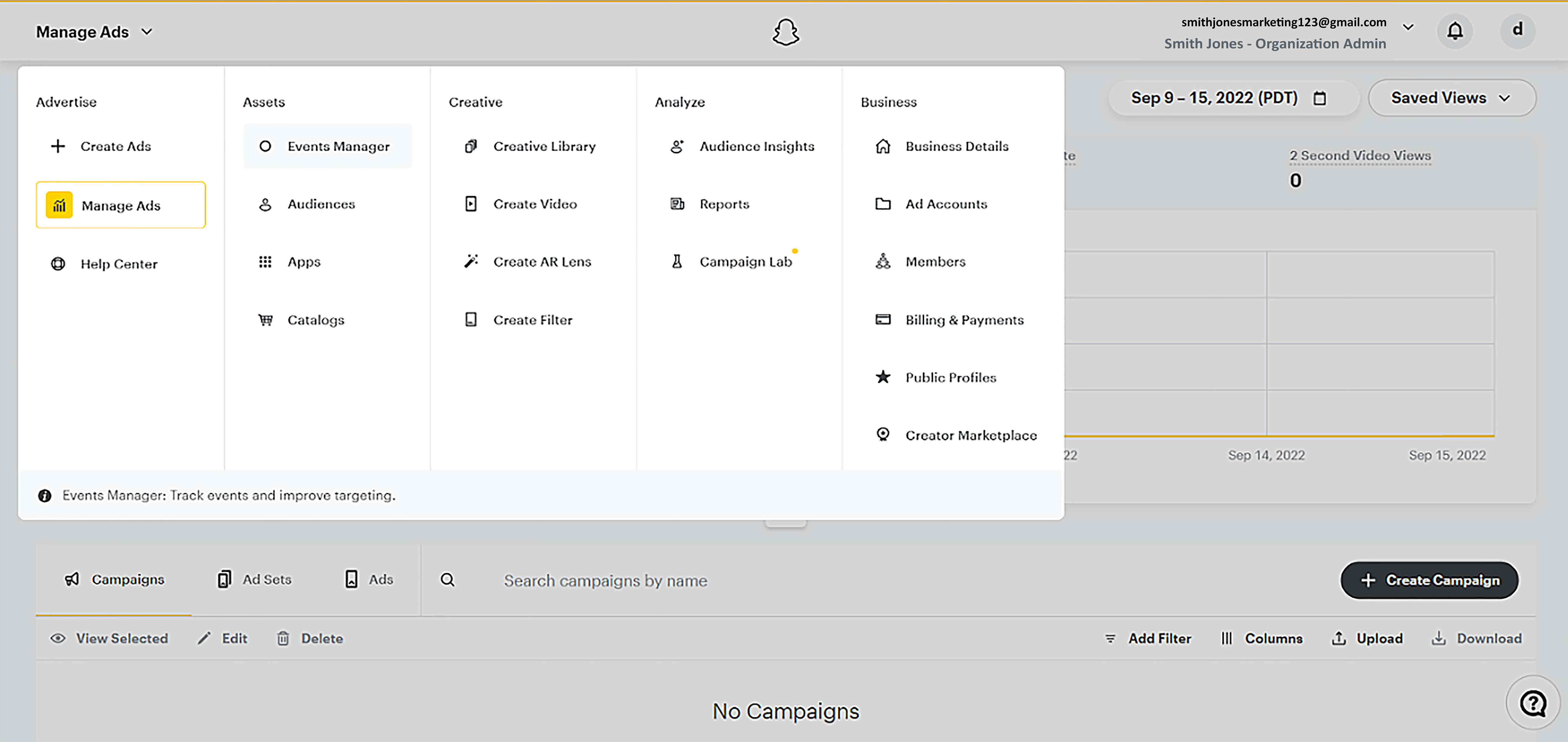Image resolution: width=1568 pixels, height=742 pixels.
Task: Open Catalogs in Assets menu
Action: 327,320
